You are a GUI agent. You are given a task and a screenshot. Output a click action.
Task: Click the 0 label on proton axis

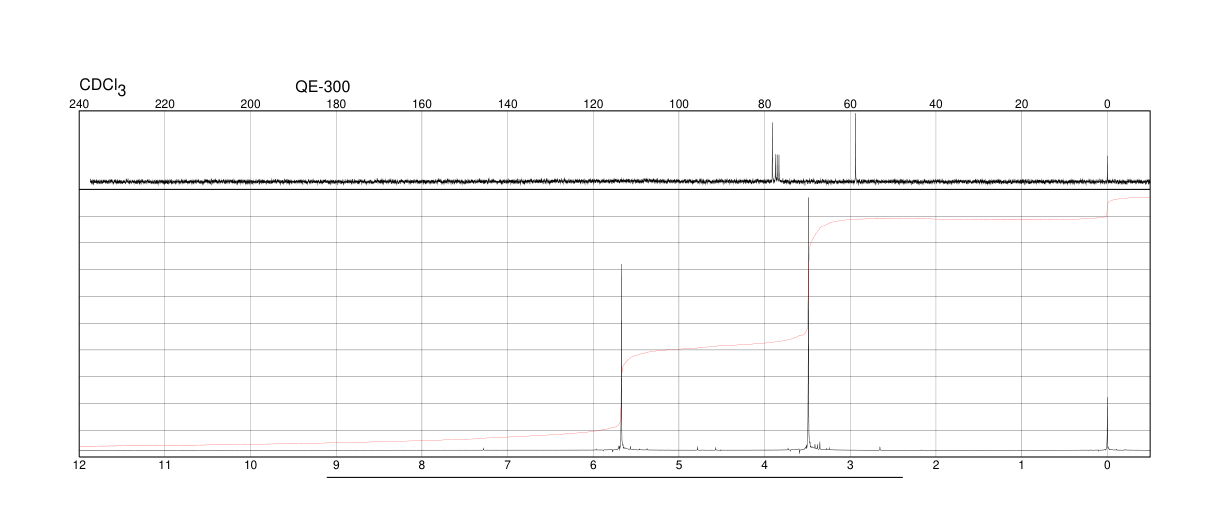(x=1107, y=466)
